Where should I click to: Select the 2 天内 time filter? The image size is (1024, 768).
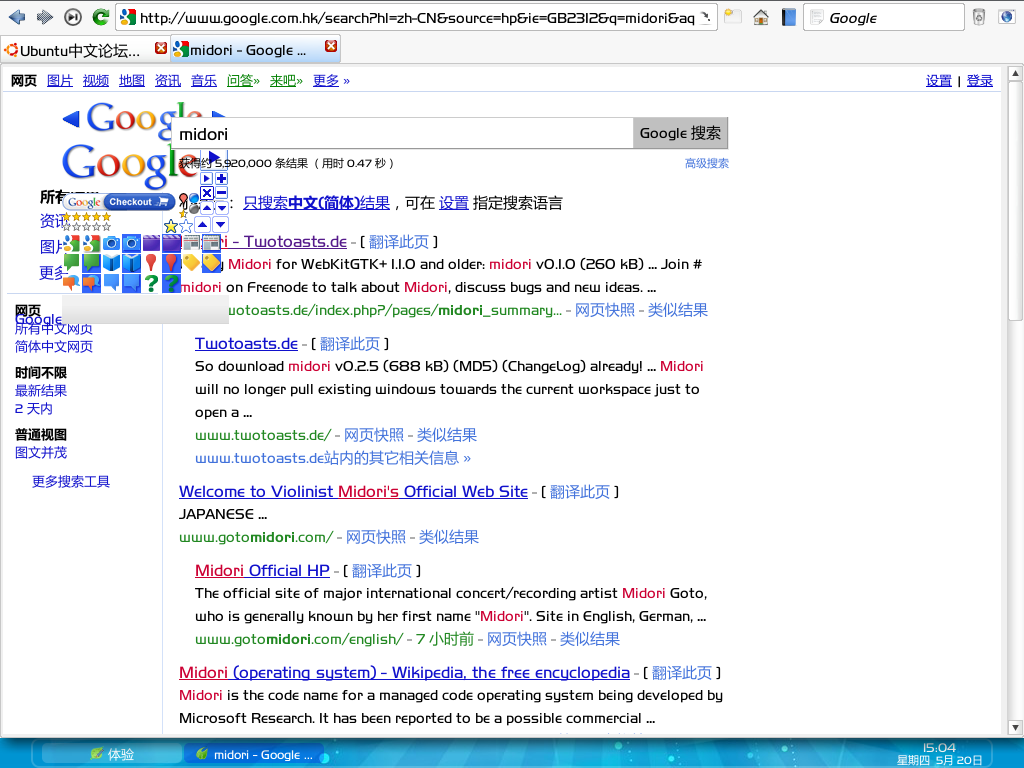pos(33,409)
